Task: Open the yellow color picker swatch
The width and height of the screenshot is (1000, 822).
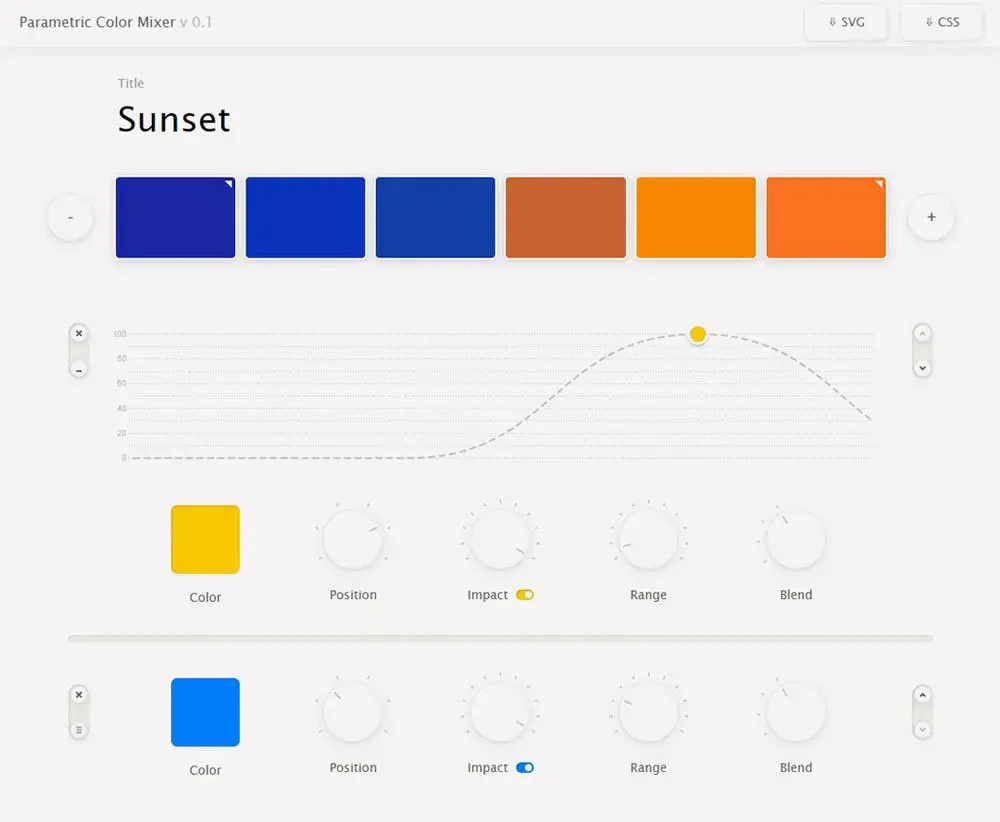Action: (205, 539)
